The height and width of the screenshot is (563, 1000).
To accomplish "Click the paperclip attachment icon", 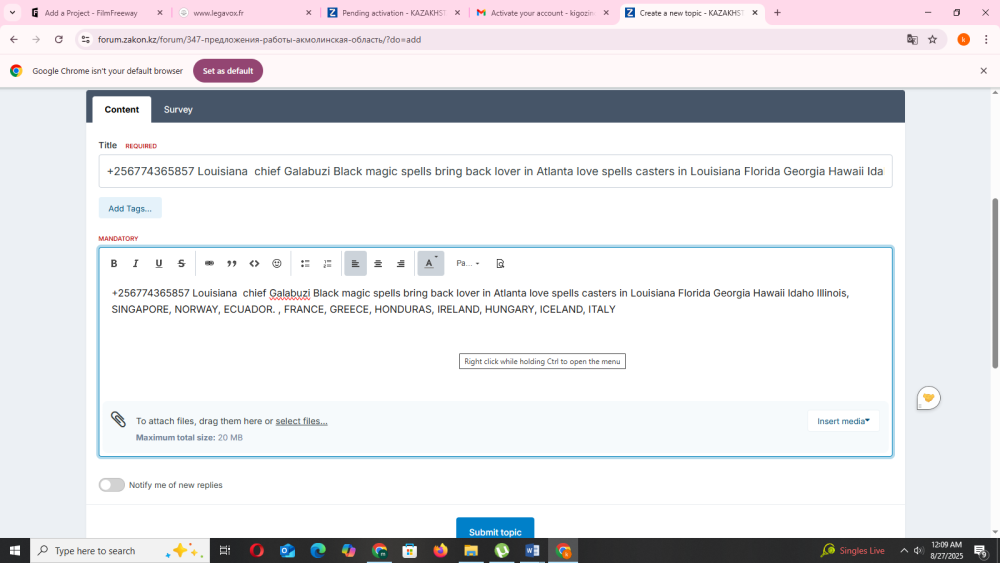I will click(x=118, y=419).
